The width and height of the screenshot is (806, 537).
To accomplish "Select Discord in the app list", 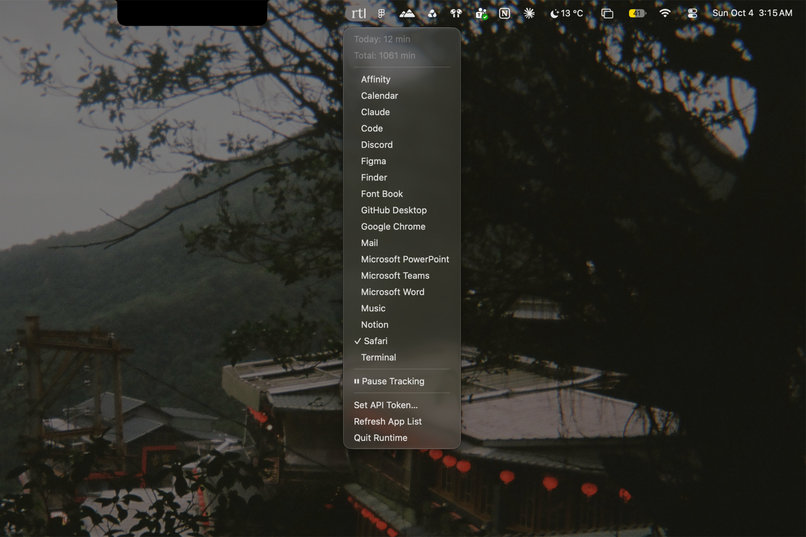I will tap(402, 145).
